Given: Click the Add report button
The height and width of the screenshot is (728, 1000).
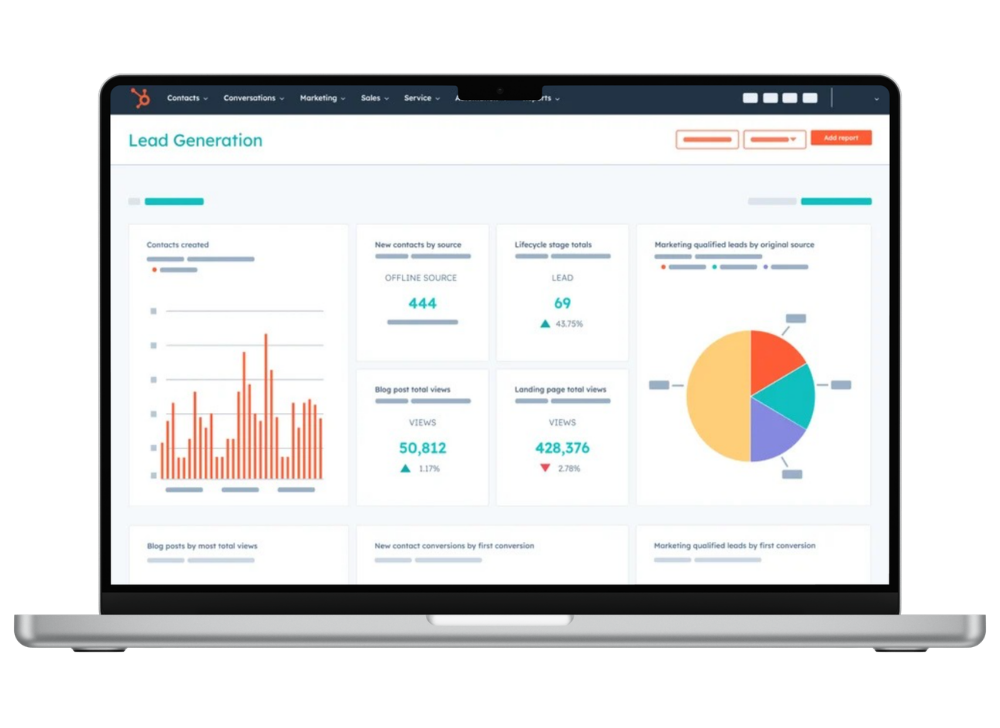Looking at the screenshot, I should click(x=843, y=138).
